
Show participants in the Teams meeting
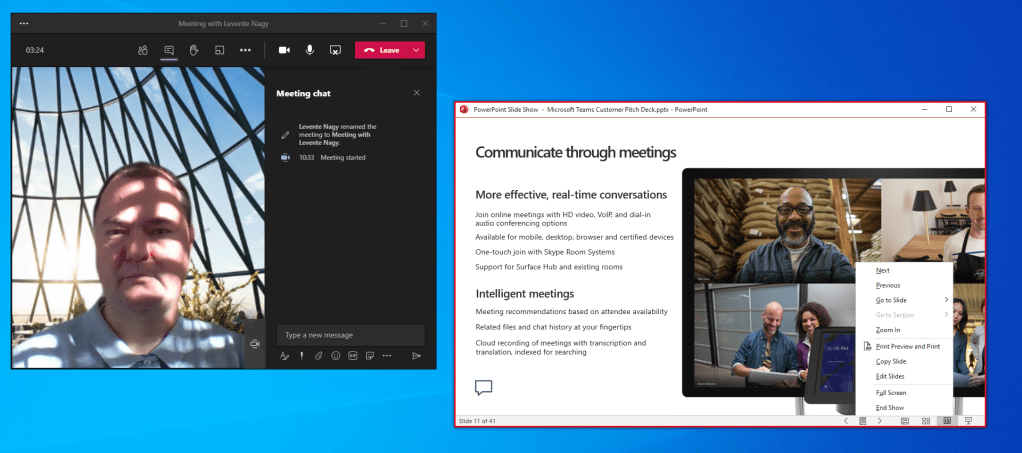coord(143,50)
